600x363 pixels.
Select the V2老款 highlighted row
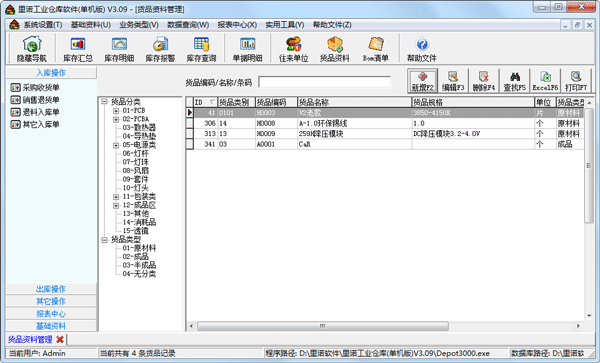(388, 113)
